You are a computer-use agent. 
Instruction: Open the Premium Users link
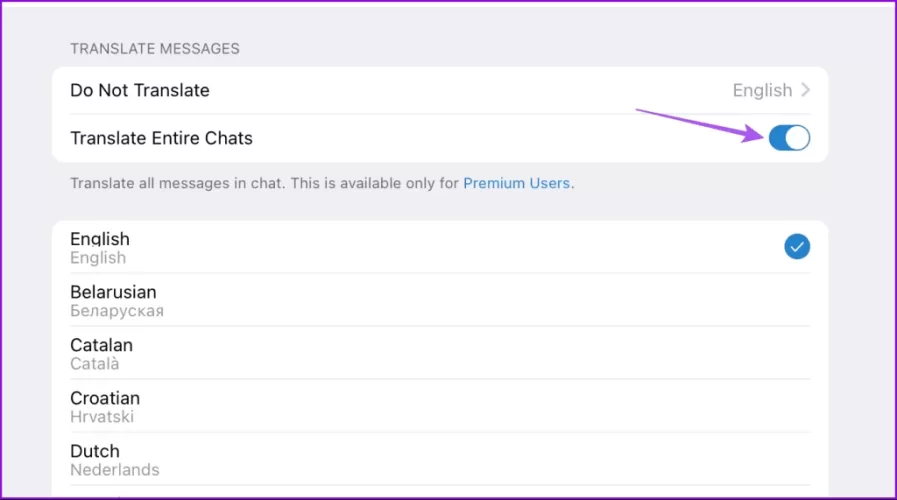coord(516,184)
